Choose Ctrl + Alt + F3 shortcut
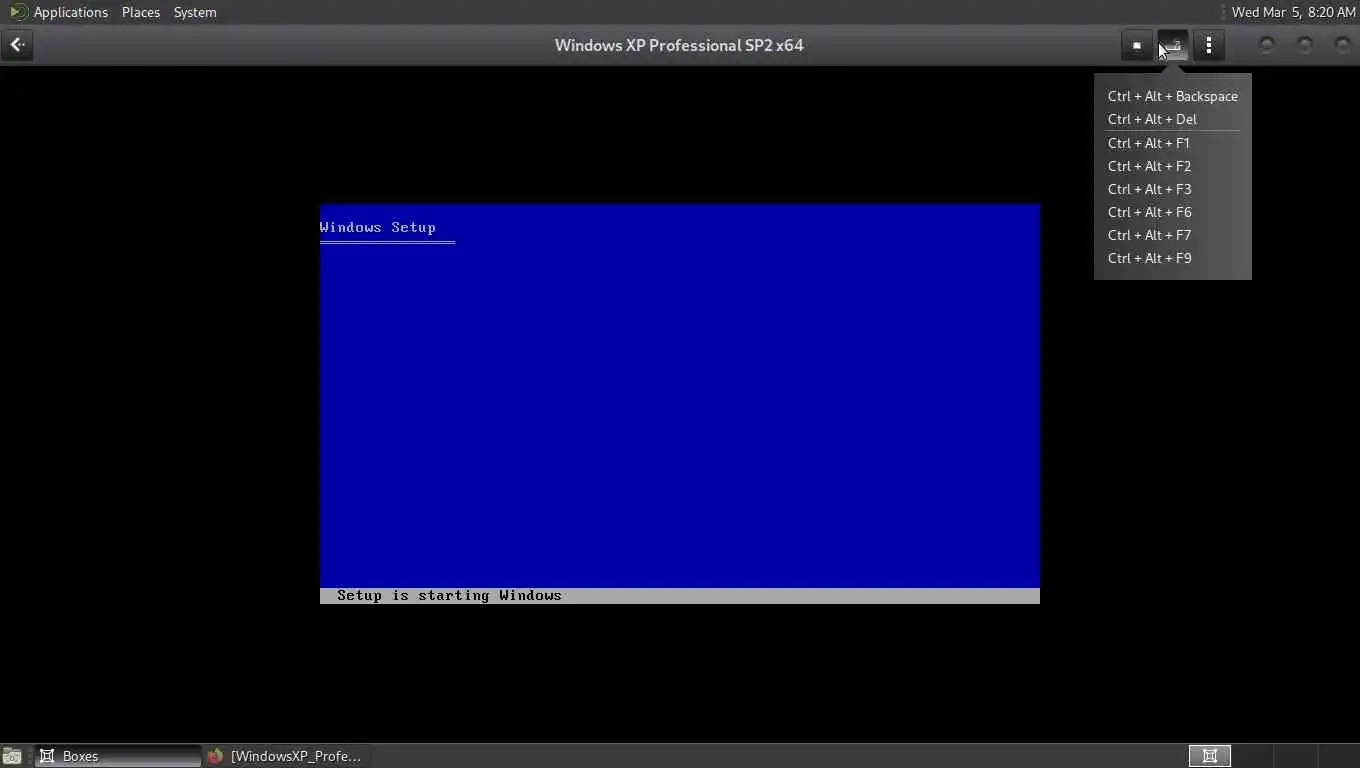 [x=1173, y=189]
